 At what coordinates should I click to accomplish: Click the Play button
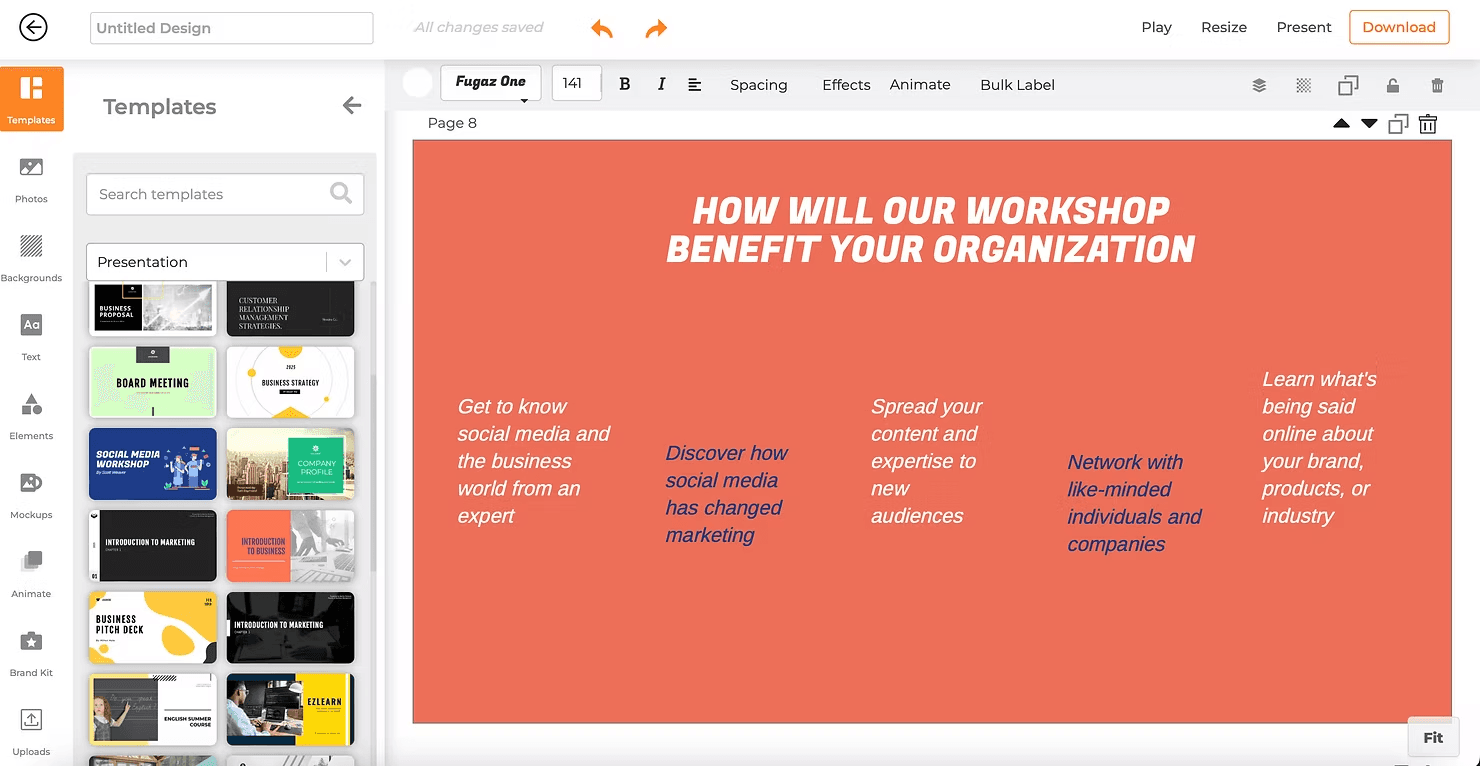1156,28
